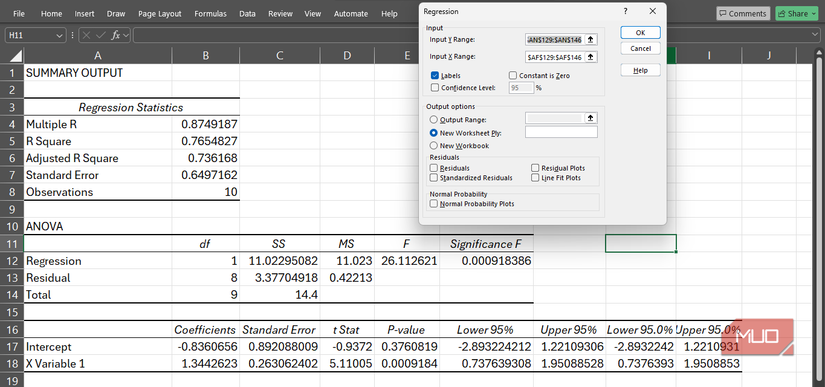Click Cancel in the Regression dialog
The image size is (825, 387).
point(640,48)
